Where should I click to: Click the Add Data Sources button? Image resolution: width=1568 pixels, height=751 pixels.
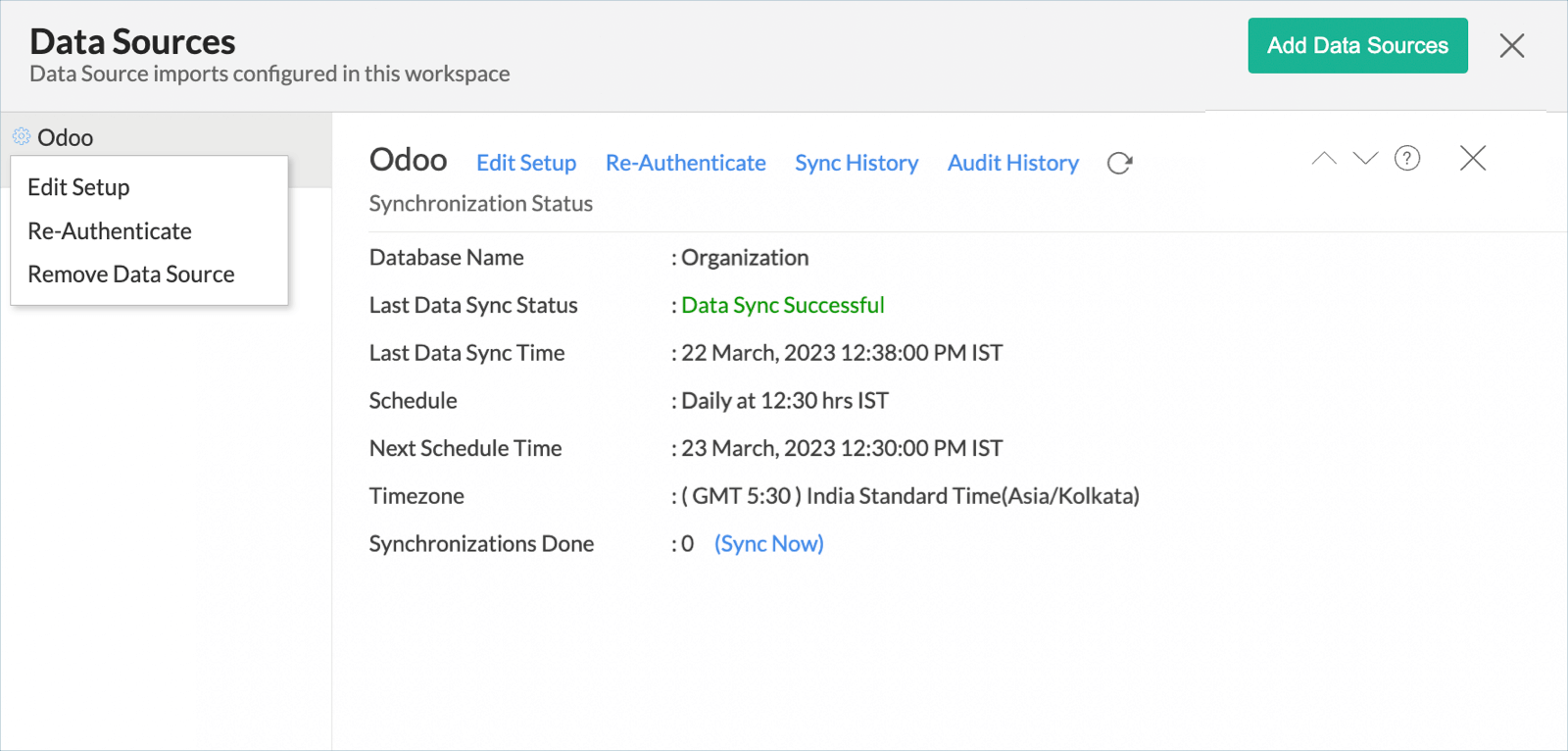(1356, 45)
